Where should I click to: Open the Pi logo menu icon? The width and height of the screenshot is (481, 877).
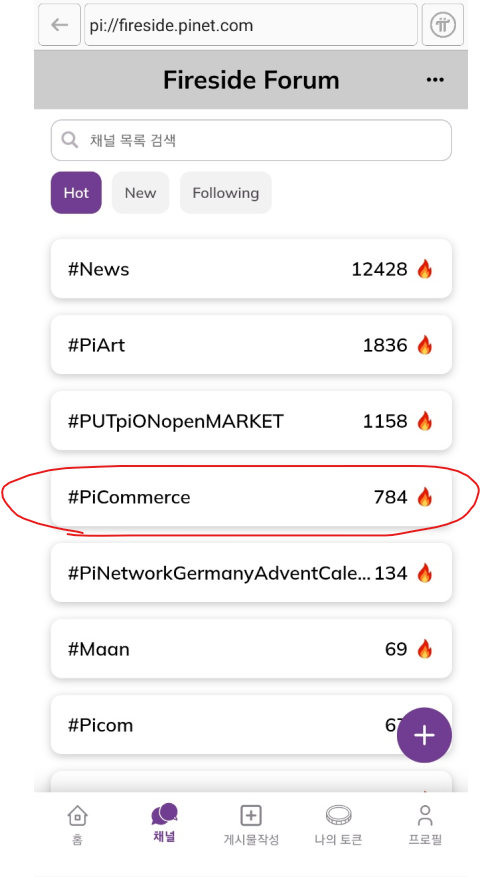pyautogui.click(x=442, y=25)
